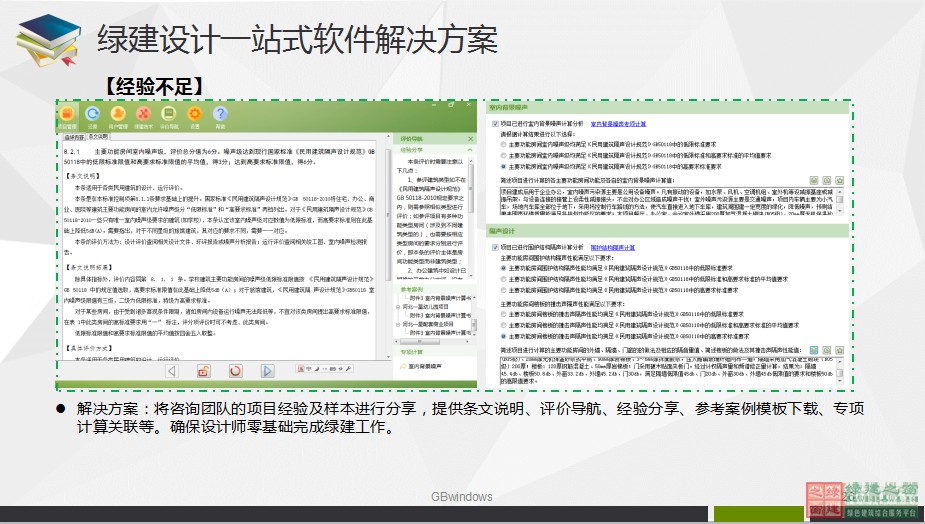Toggle 项目已进行室内背景噪声计算分析 checkbox
Viewport: 925px width, 524px height.
pos(496,124)
